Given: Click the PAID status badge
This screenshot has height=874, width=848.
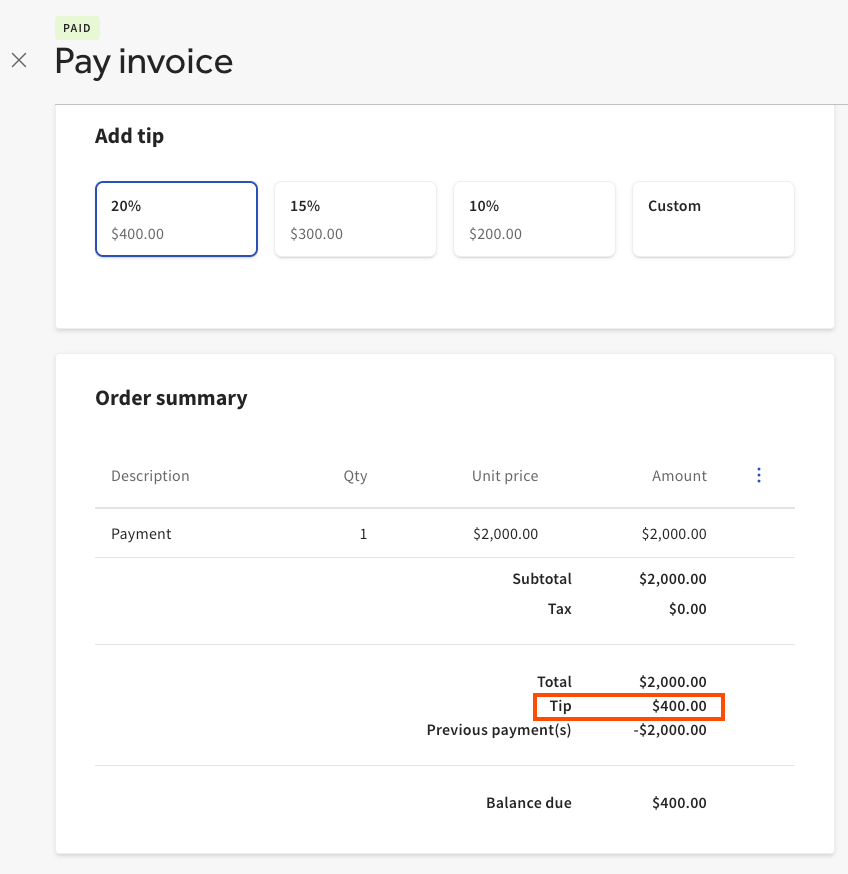Looking at the screenshot, I should click(77, 28).
